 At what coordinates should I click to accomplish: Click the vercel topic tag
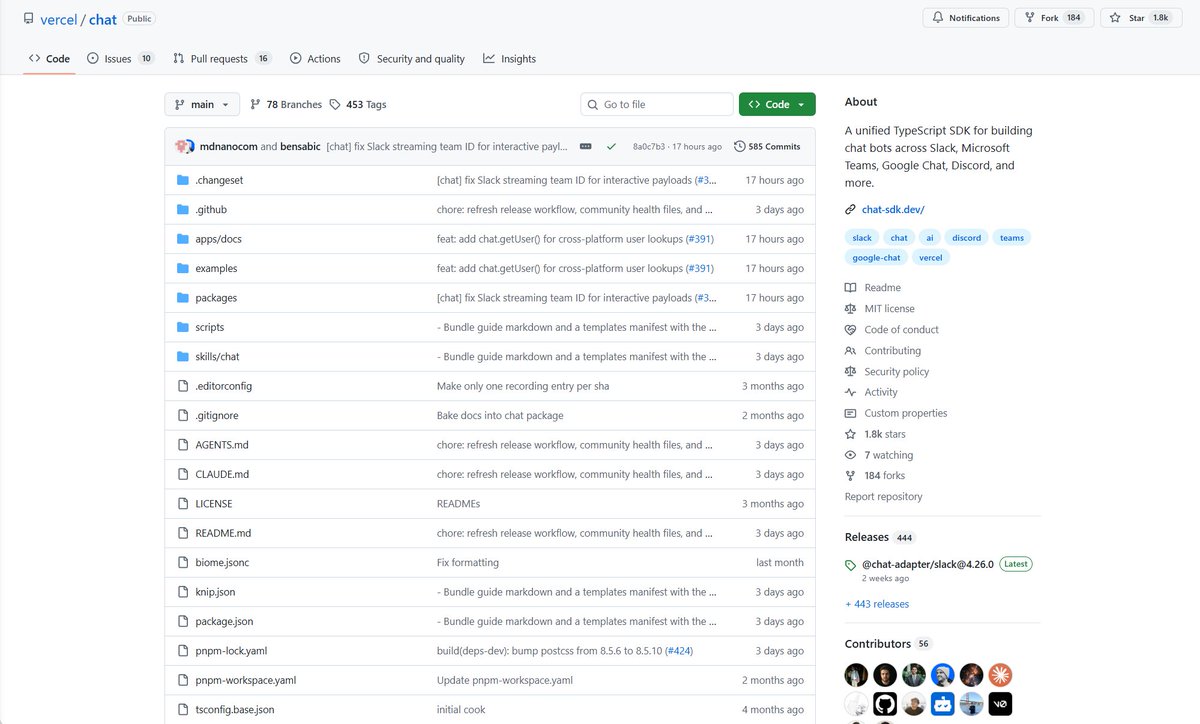coord(931,258)
